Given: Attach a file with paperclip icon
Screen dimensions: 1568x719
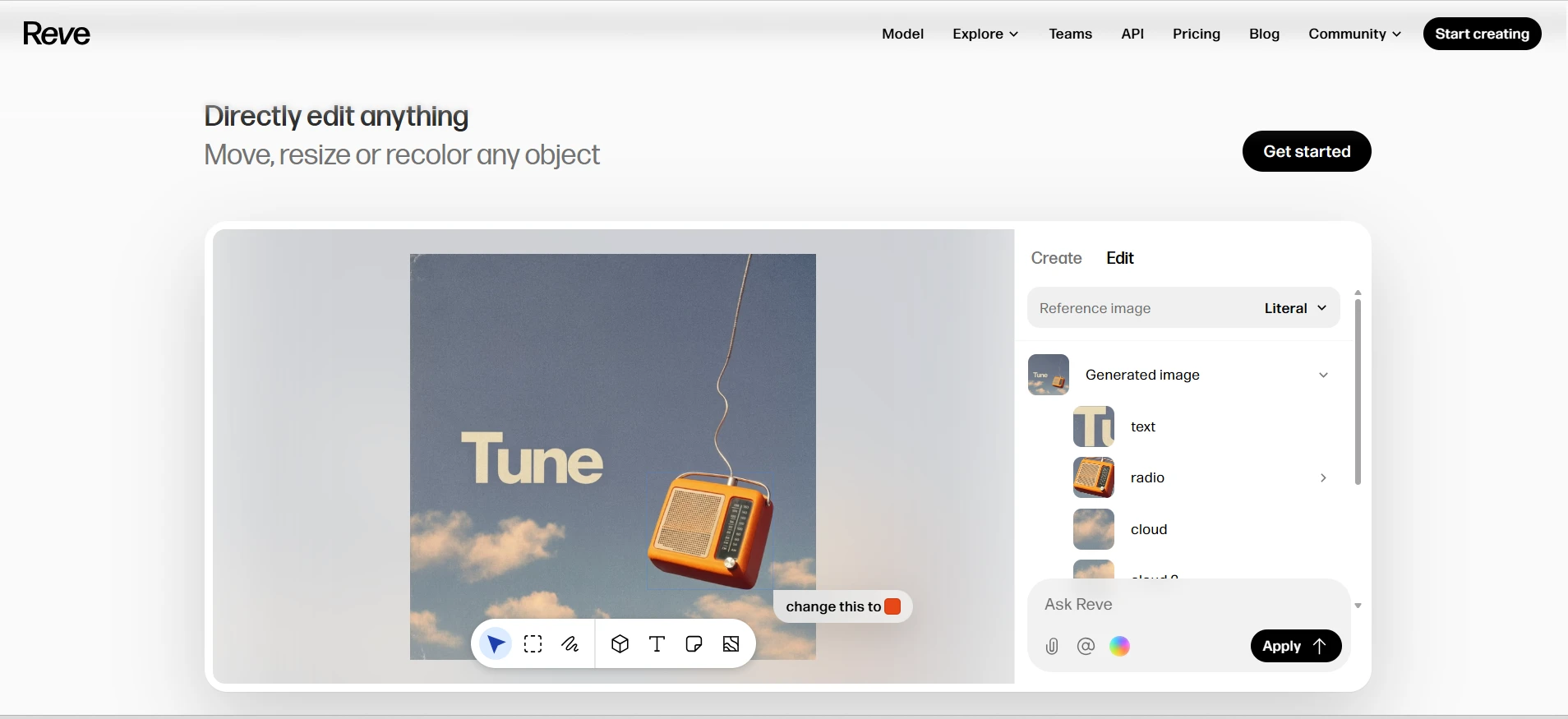Looking at the screenshot, I should coord(1052,647).
